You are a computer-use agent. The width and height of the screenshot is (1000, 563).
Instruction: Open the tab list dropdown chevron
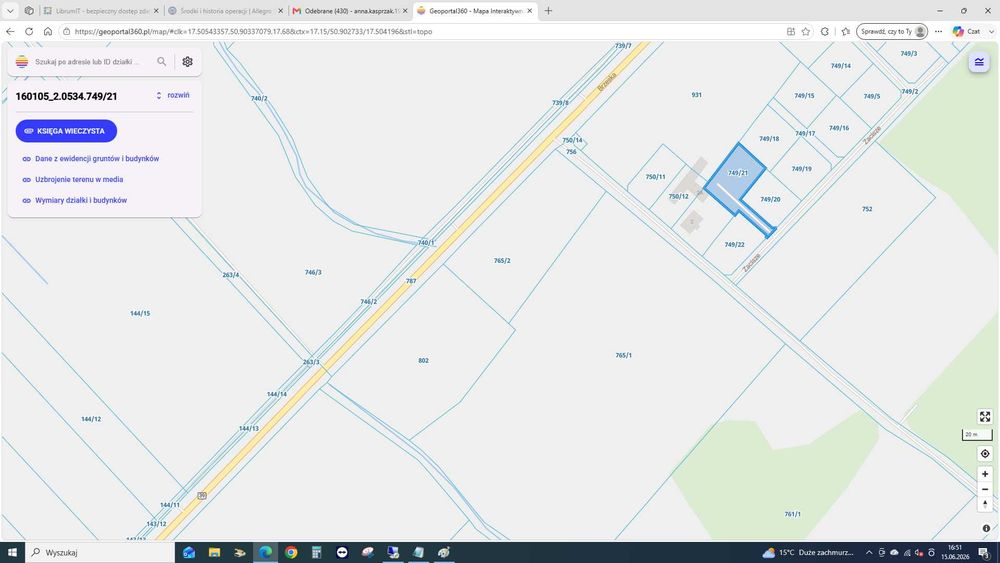point(10,11)
